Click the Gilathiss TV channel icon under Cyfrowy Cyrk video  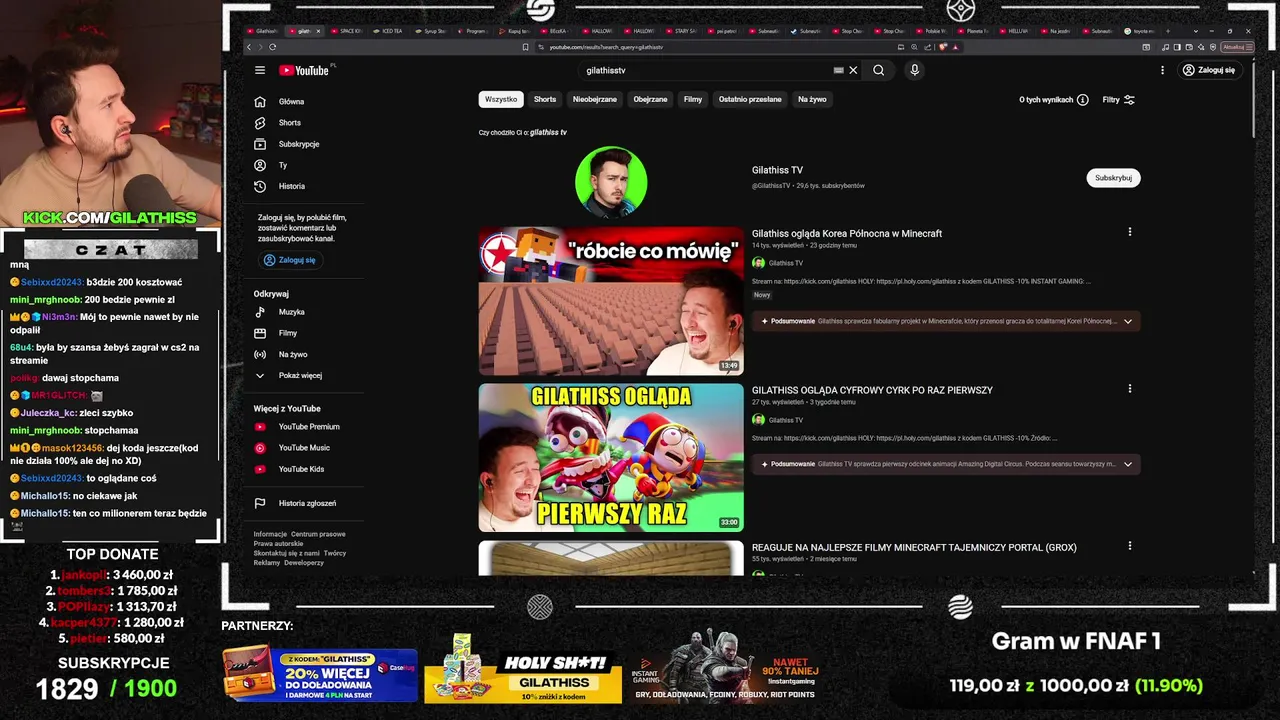(x=758, y=420)
